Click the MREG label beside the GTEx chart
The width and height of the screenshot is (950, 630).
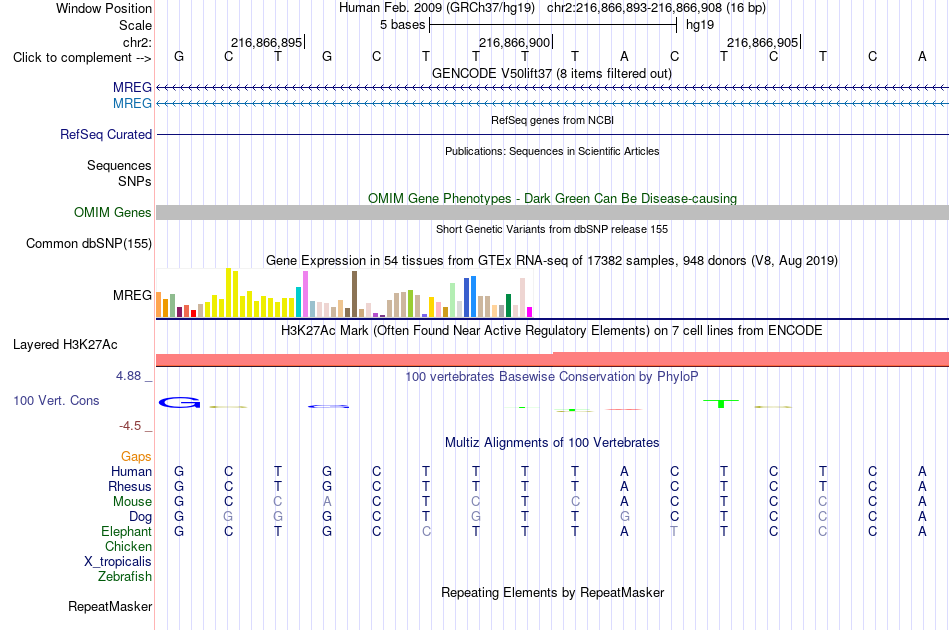click(x=132, y=296)
